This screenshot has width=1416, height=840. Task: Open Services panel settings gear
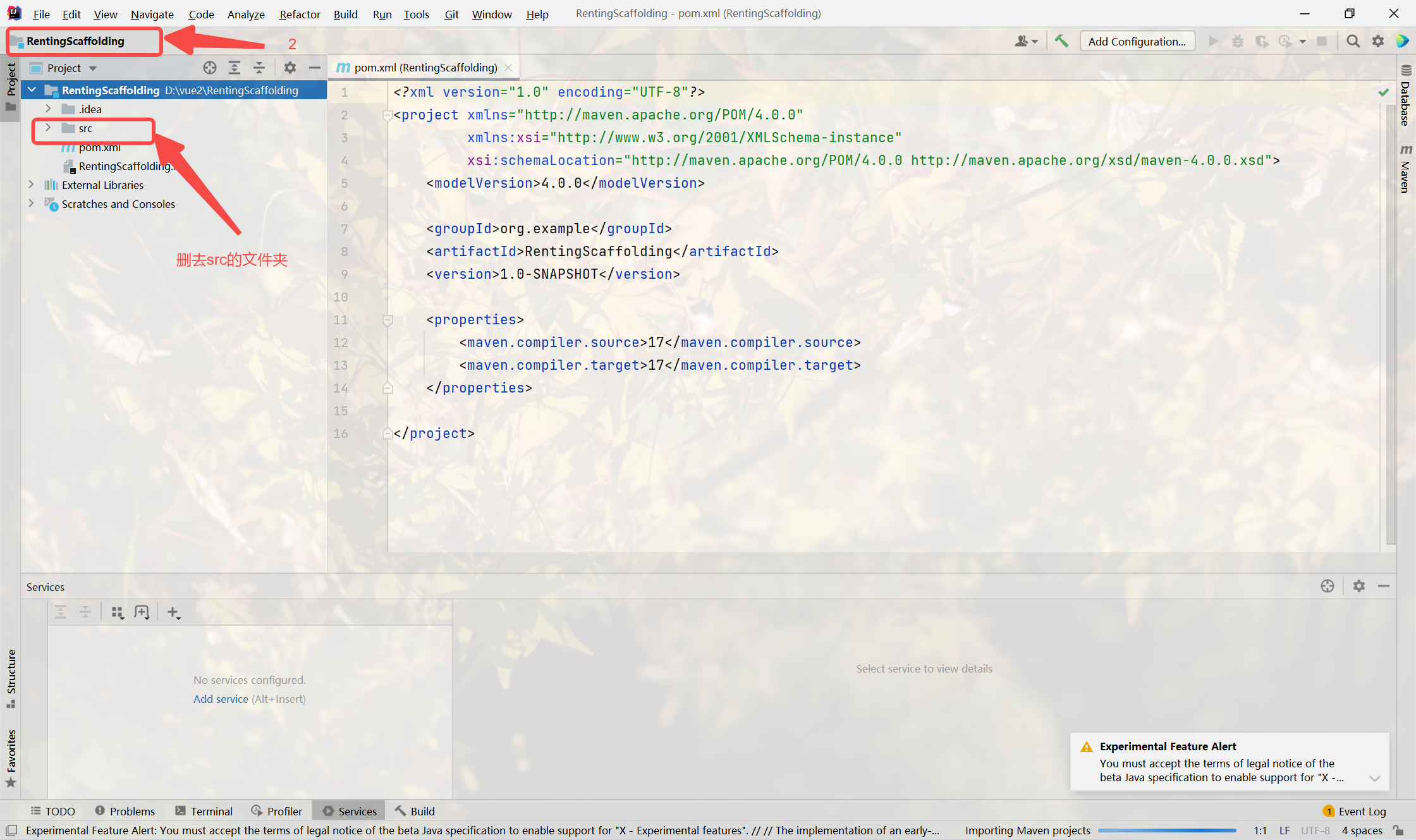click(x=1359, y=586)
